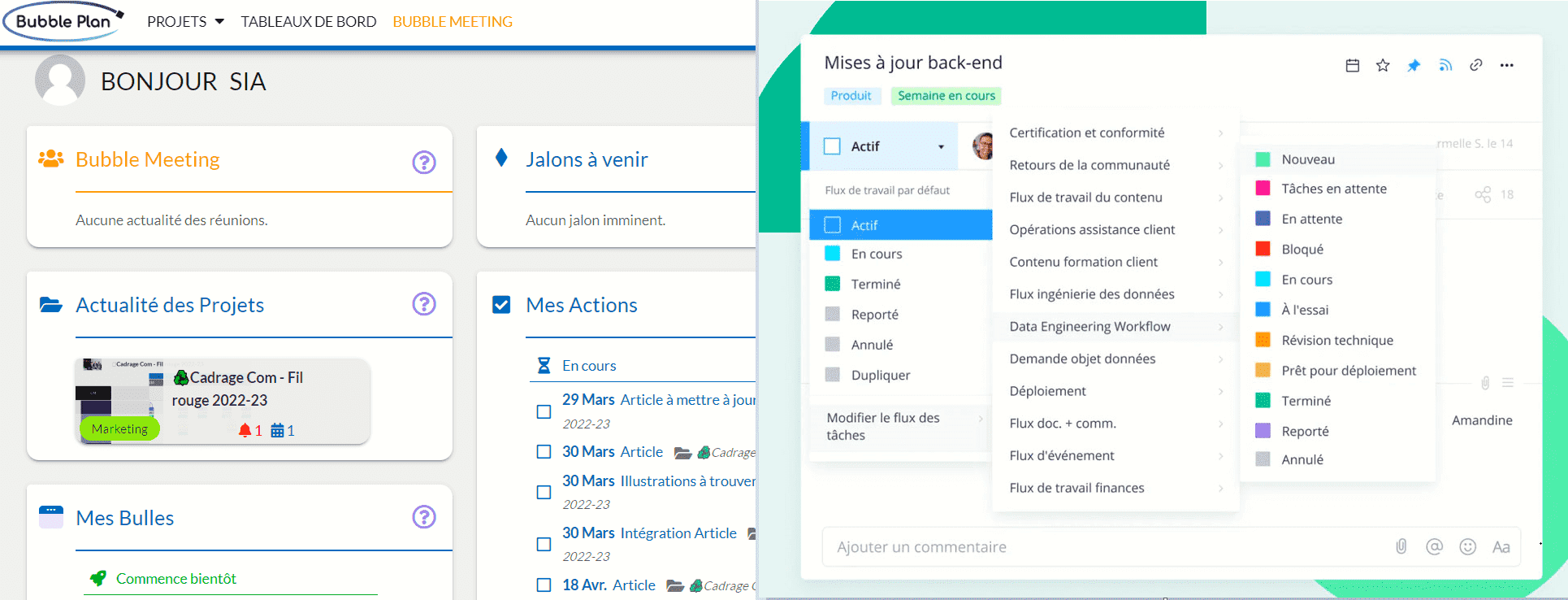This screenshot has height=600, width=1568.
Task: Click the assignee avatar beside Actif
Action: (984, 146)
